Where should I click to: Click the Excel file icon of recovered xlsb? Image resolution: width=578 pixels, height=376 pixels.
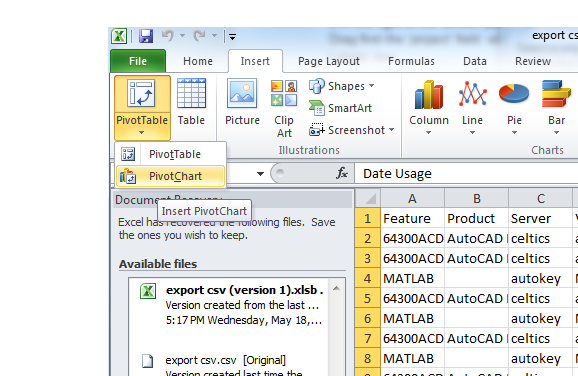[148, 291]
